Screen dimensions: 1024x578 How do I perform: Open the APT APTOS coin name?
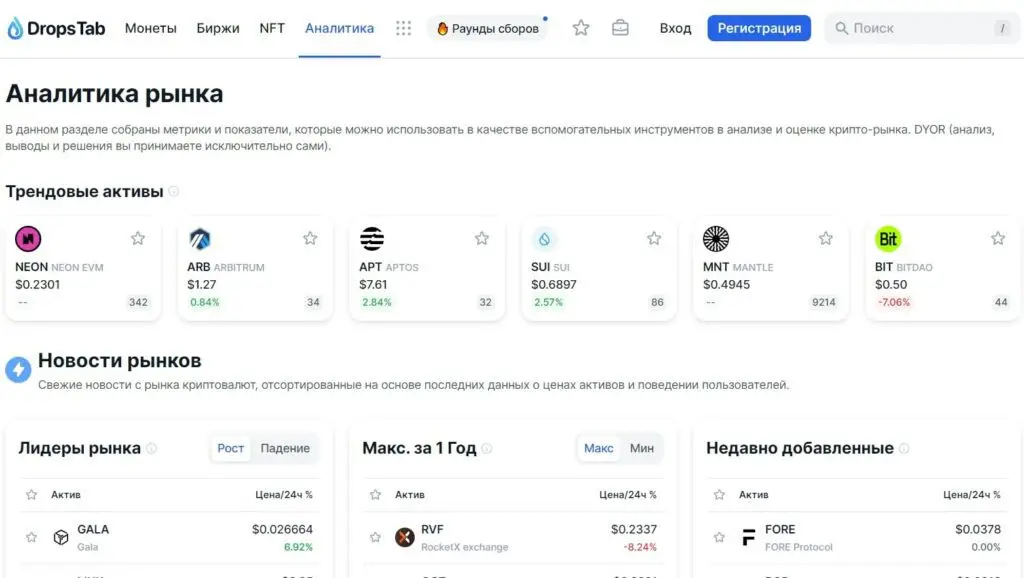(x=389, y=267)
